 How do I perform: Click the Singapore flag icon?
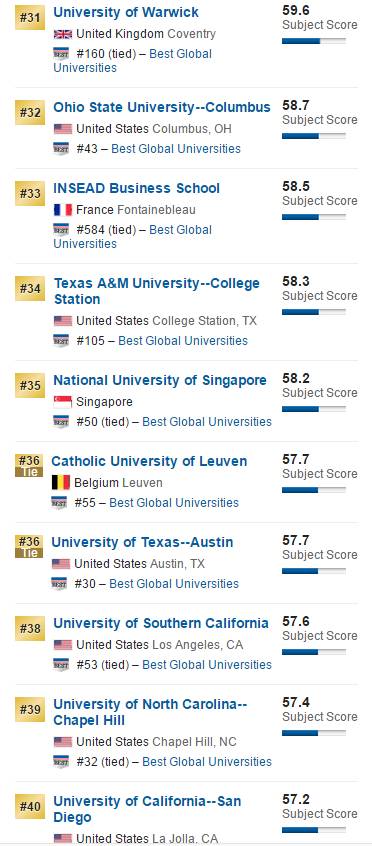(x=63, y=402)
